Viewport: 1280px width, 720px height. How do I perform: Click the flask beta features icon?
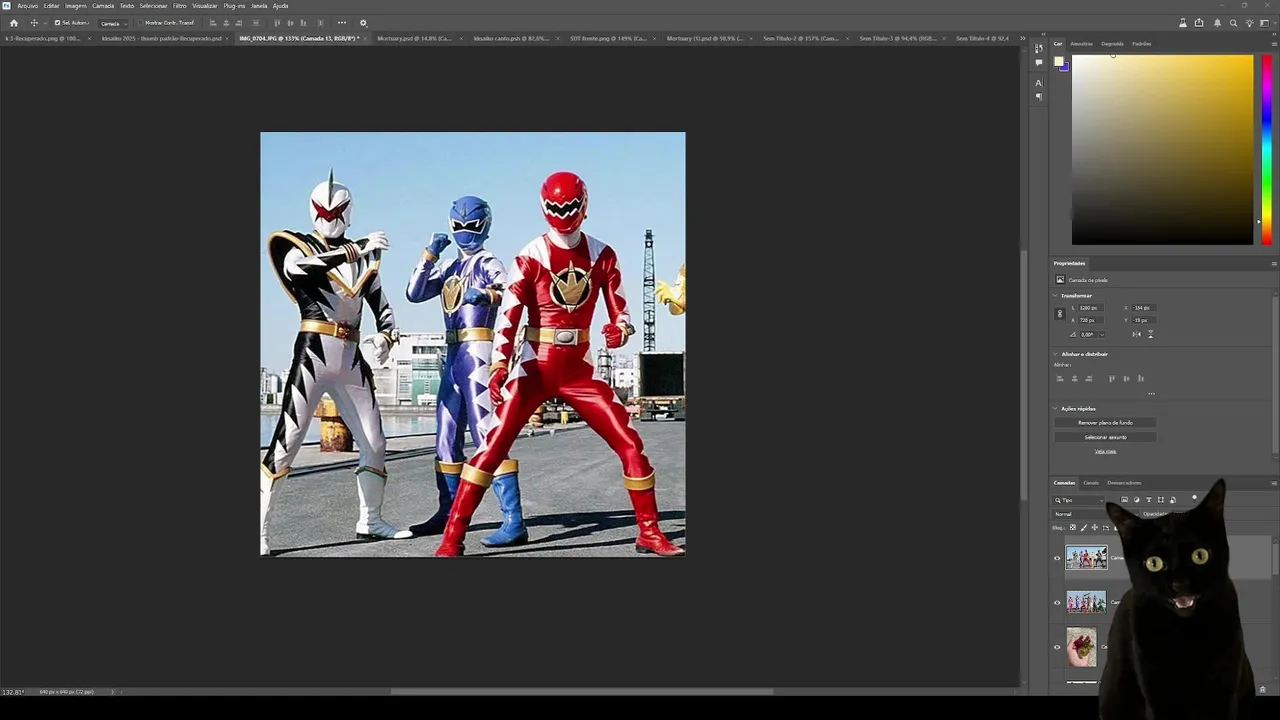tap(1183, 23)
